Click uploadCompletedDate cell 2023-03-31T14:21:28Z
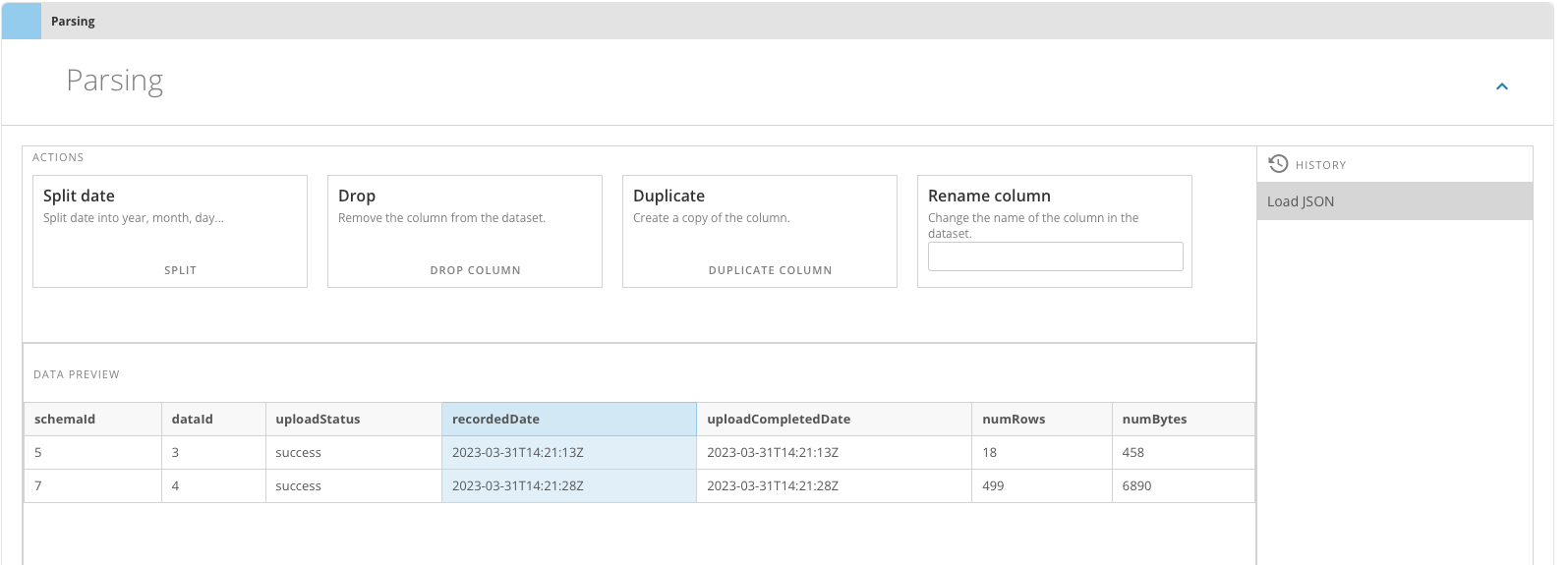This screenshot has height=565, width=1568. point(834,486)
